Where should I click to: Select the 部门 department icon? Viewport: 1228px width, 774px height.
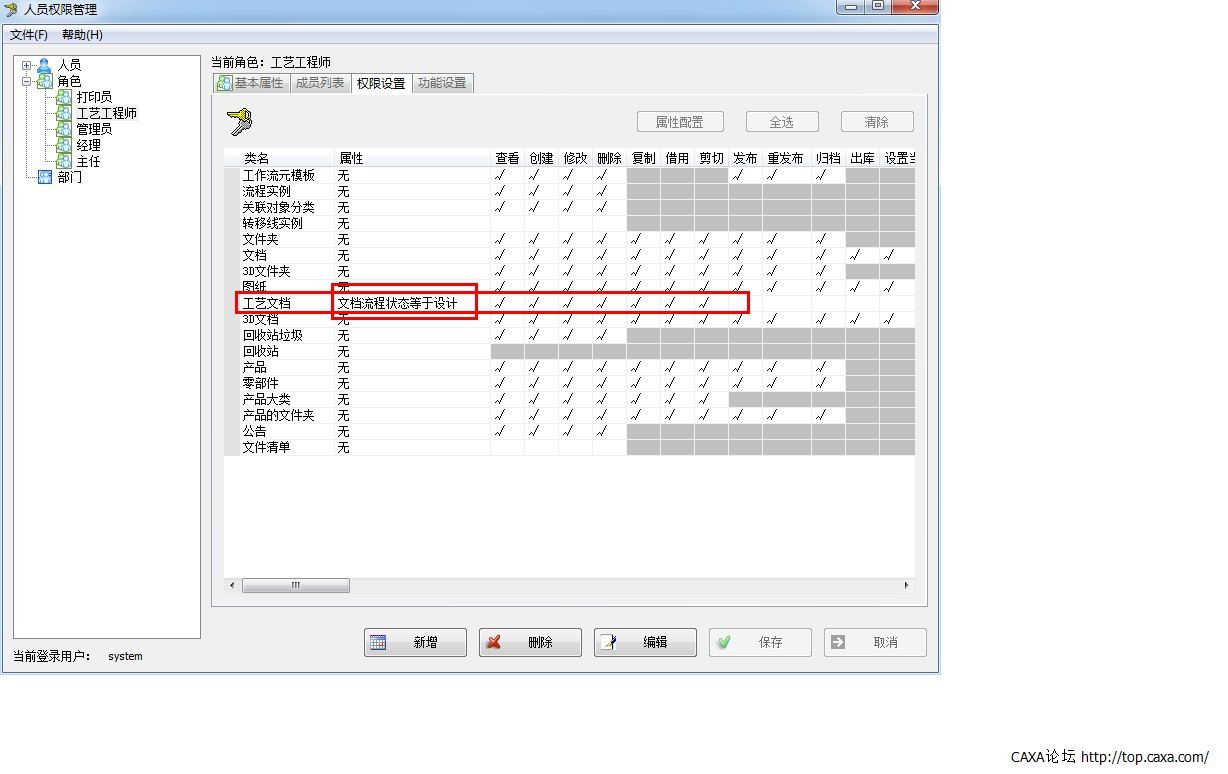[x=44, y=177]
